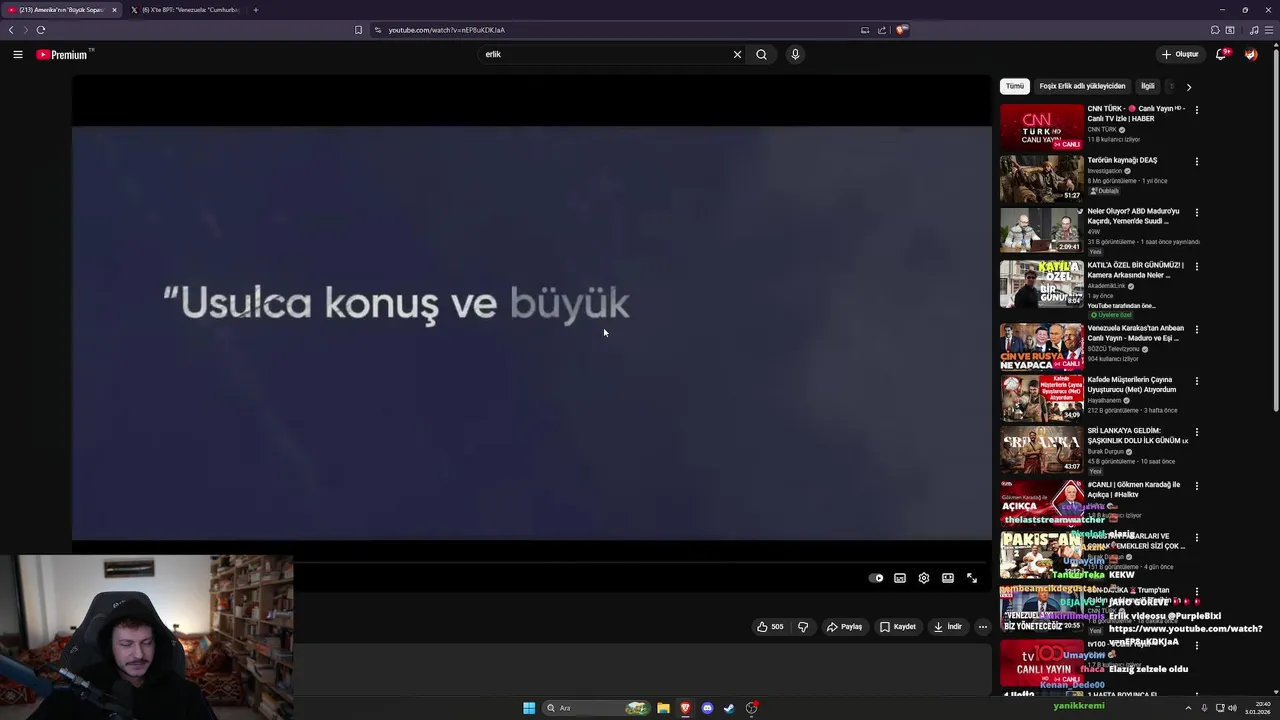The height and width of the screenshot is (720, 1280).
Task: Open options for Neler Oluyor? ABD Maduro'yu video
Action: (1197, 212)
